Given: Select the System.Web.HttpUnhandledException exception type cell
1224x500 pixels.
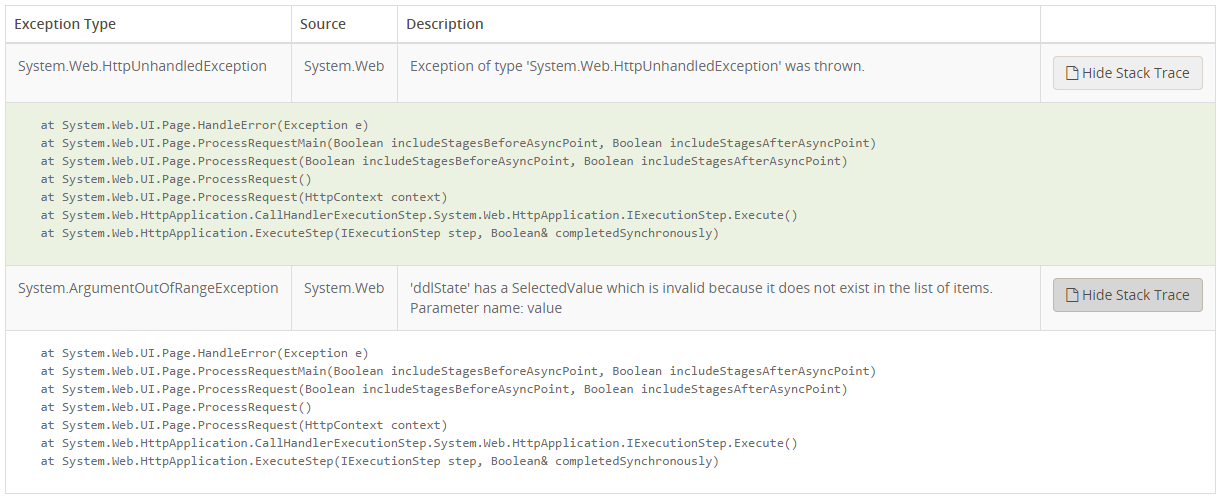Looking at the screenshot, I should click(x=142, y=66).
